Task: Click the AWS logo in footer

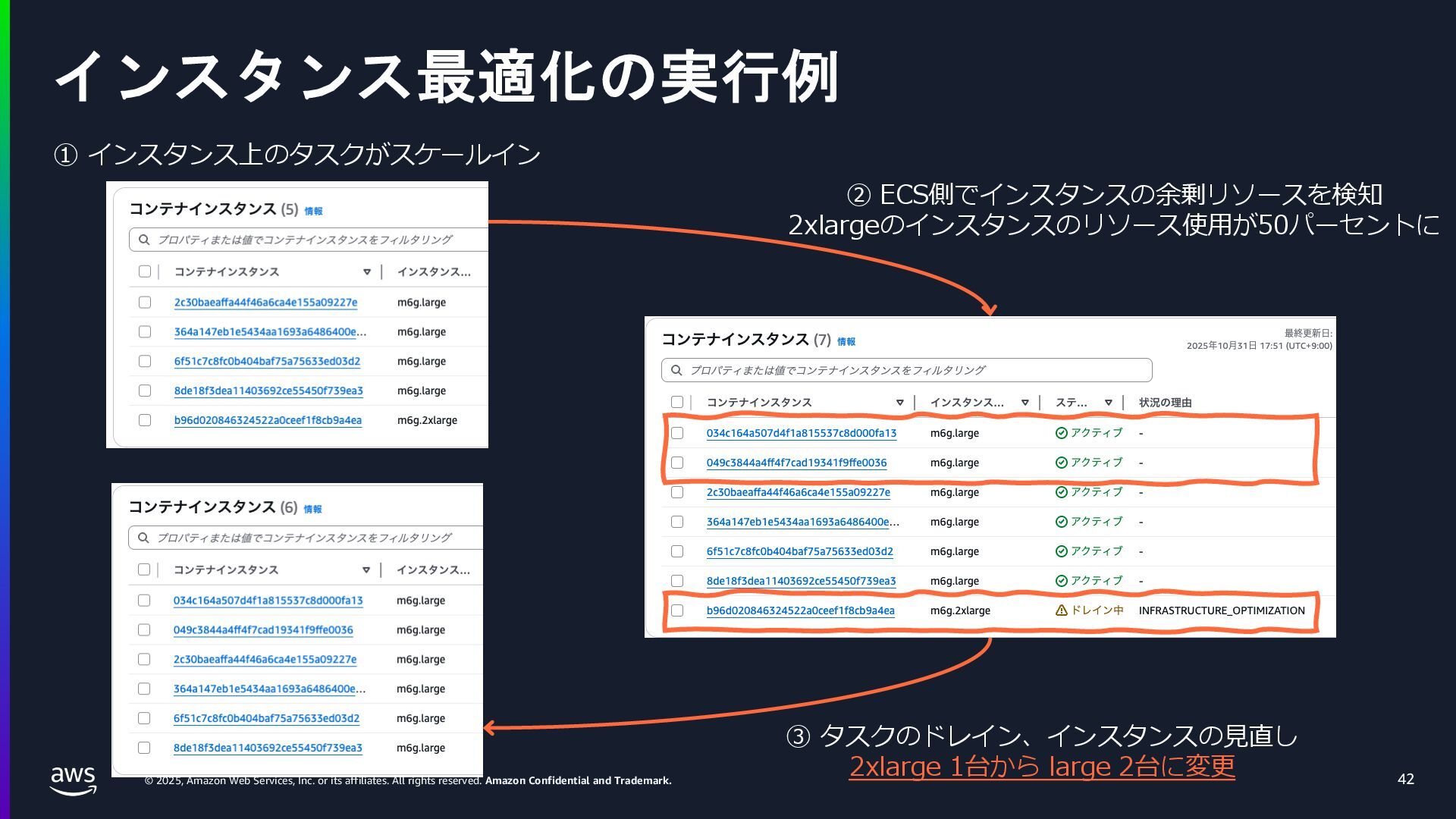Action: (x=73, y=780)
